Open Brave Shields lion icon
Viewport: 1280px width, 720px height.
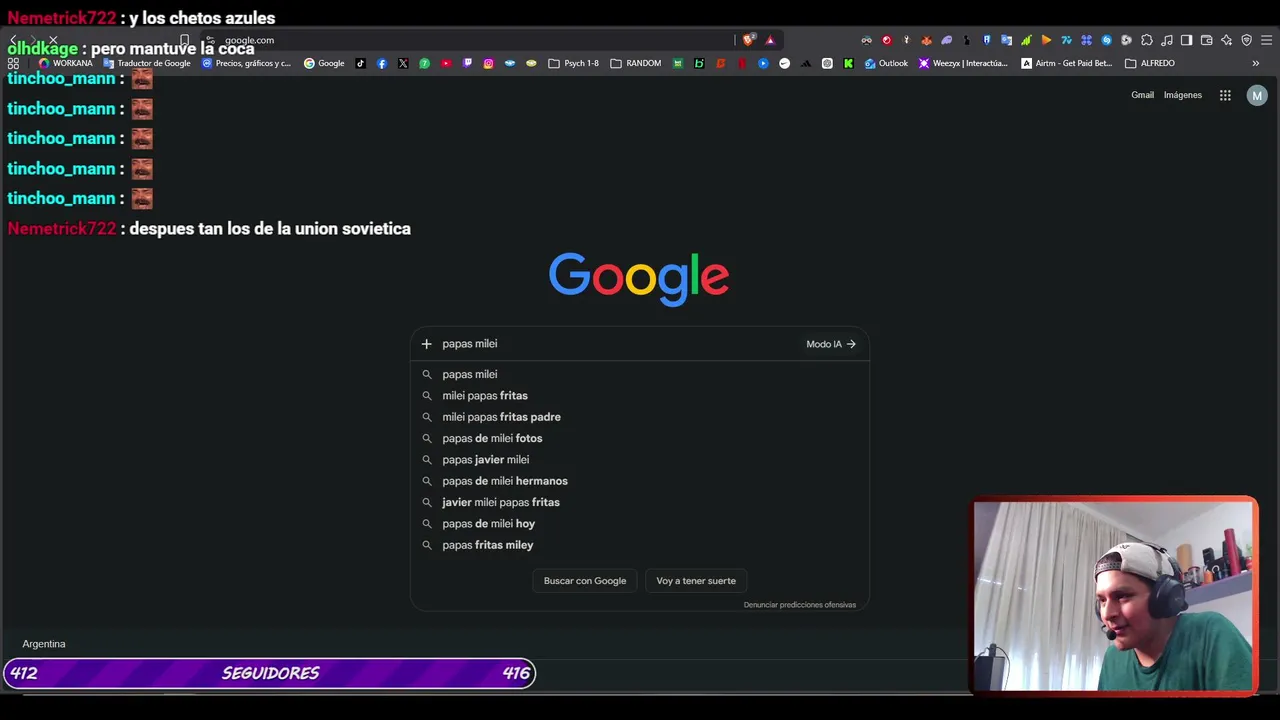pos(748,40)
